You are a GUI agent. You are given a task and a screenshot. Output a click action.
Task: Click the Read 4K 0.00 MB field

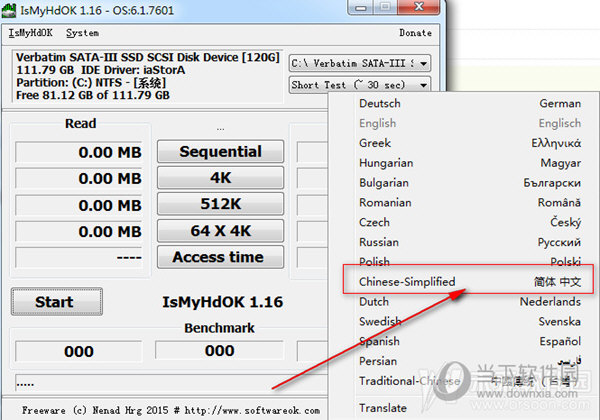79,178
